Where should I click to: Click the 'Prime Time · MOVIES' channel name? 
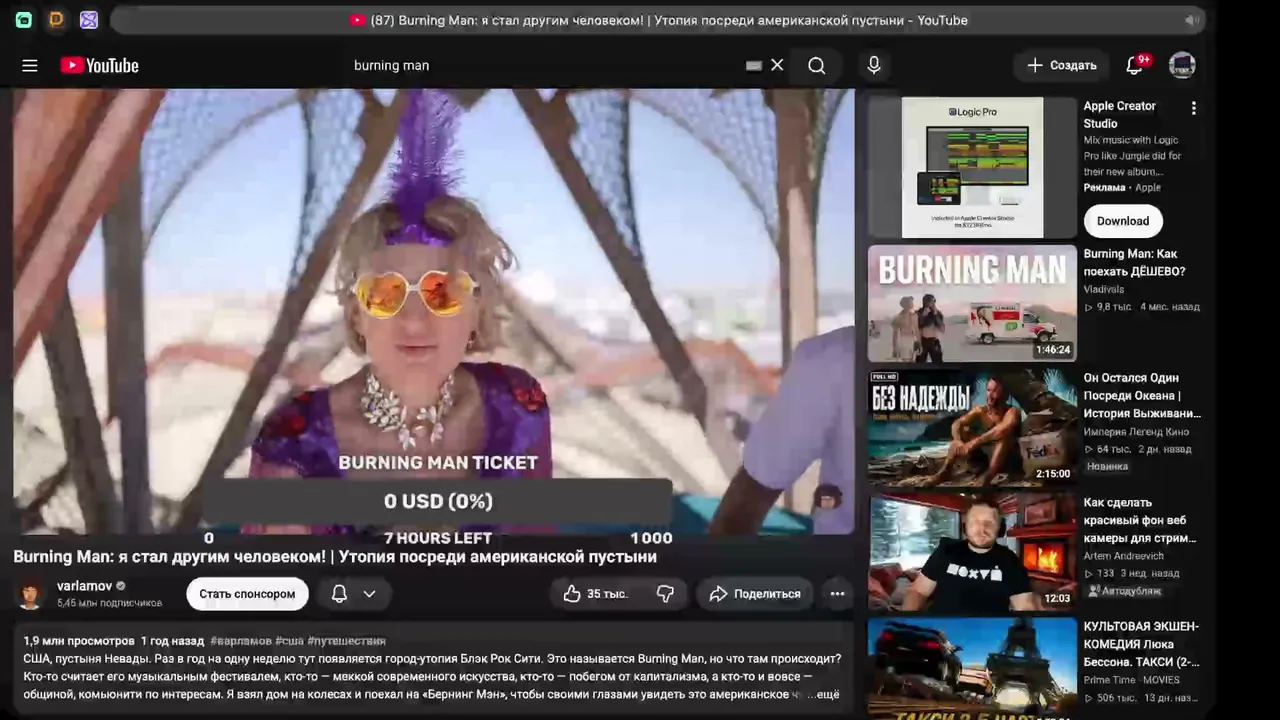point(1133,680)
